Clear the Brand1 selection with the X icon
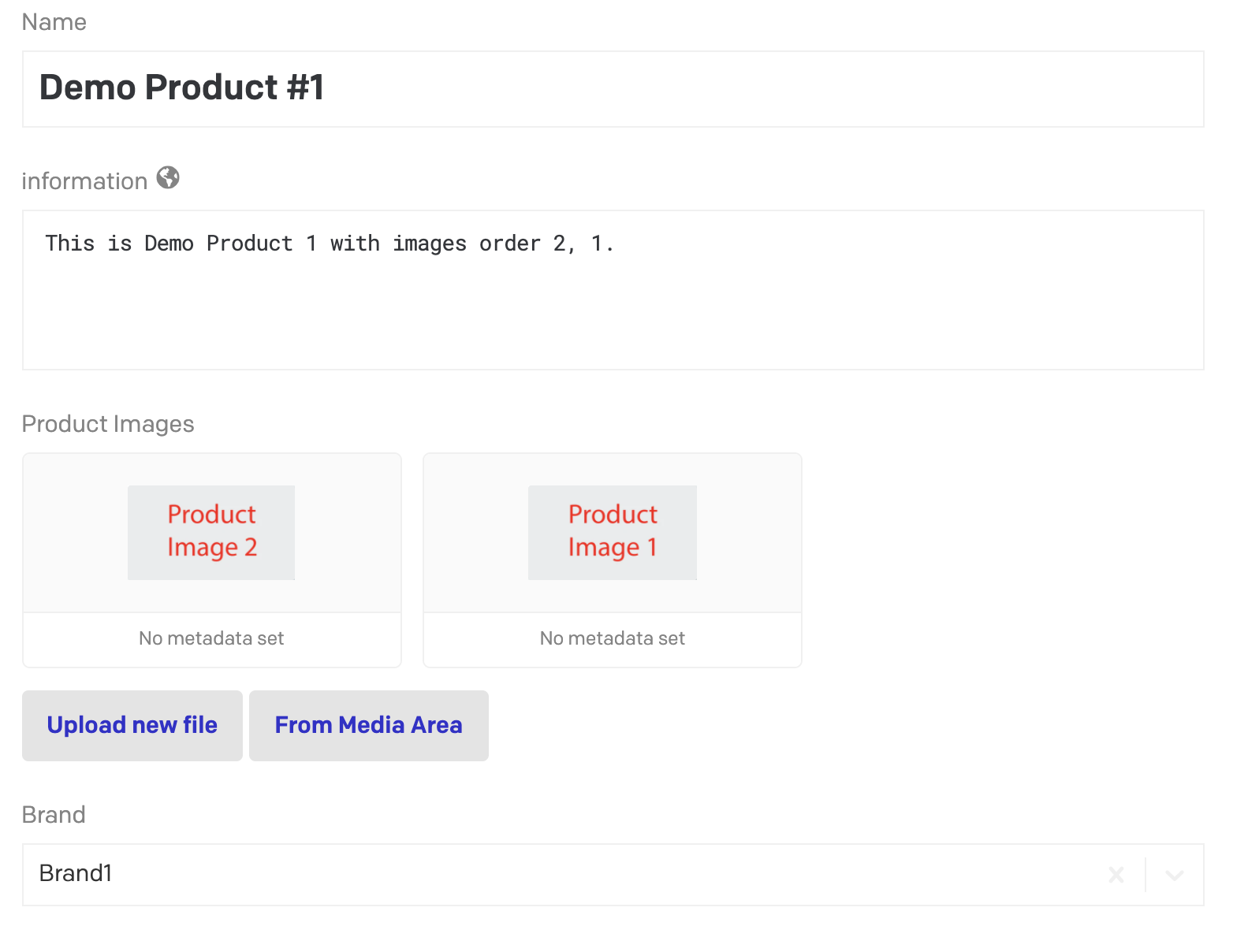The image size is (1233, 952). point(1116,875)
